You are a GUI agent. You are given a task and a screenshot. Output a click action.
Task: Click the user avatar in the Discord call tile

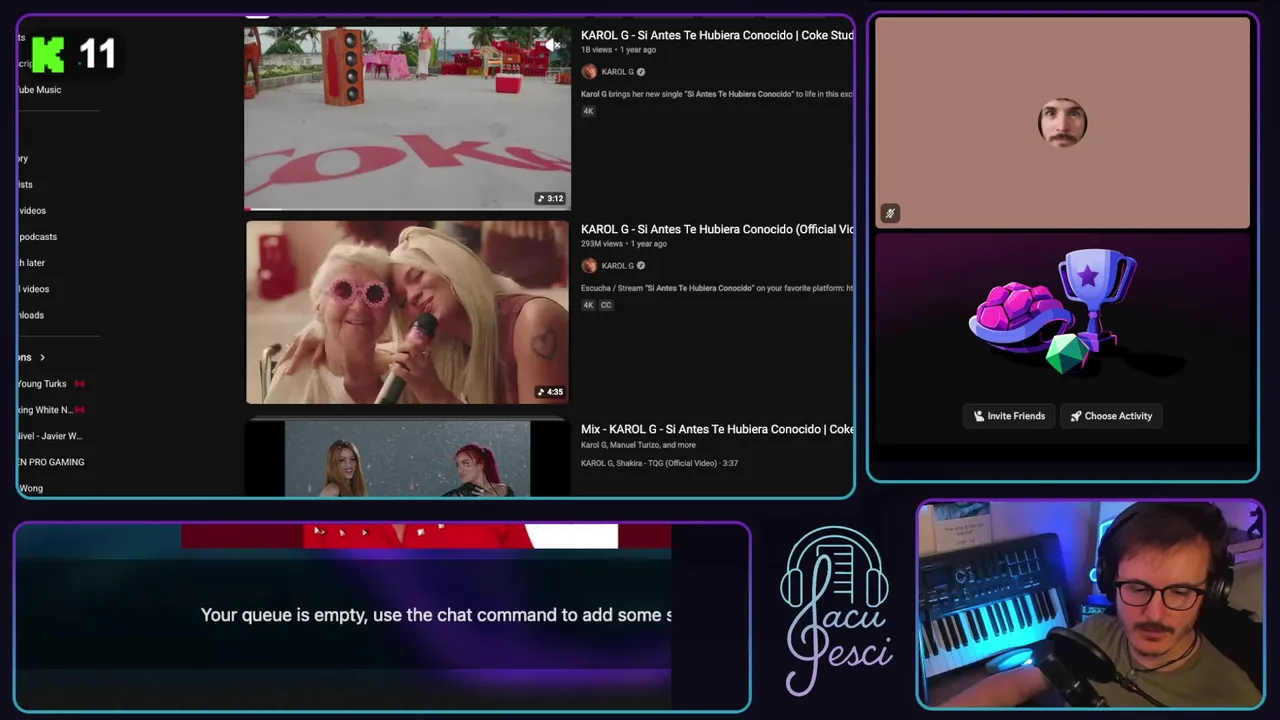tap(1062, 123)
